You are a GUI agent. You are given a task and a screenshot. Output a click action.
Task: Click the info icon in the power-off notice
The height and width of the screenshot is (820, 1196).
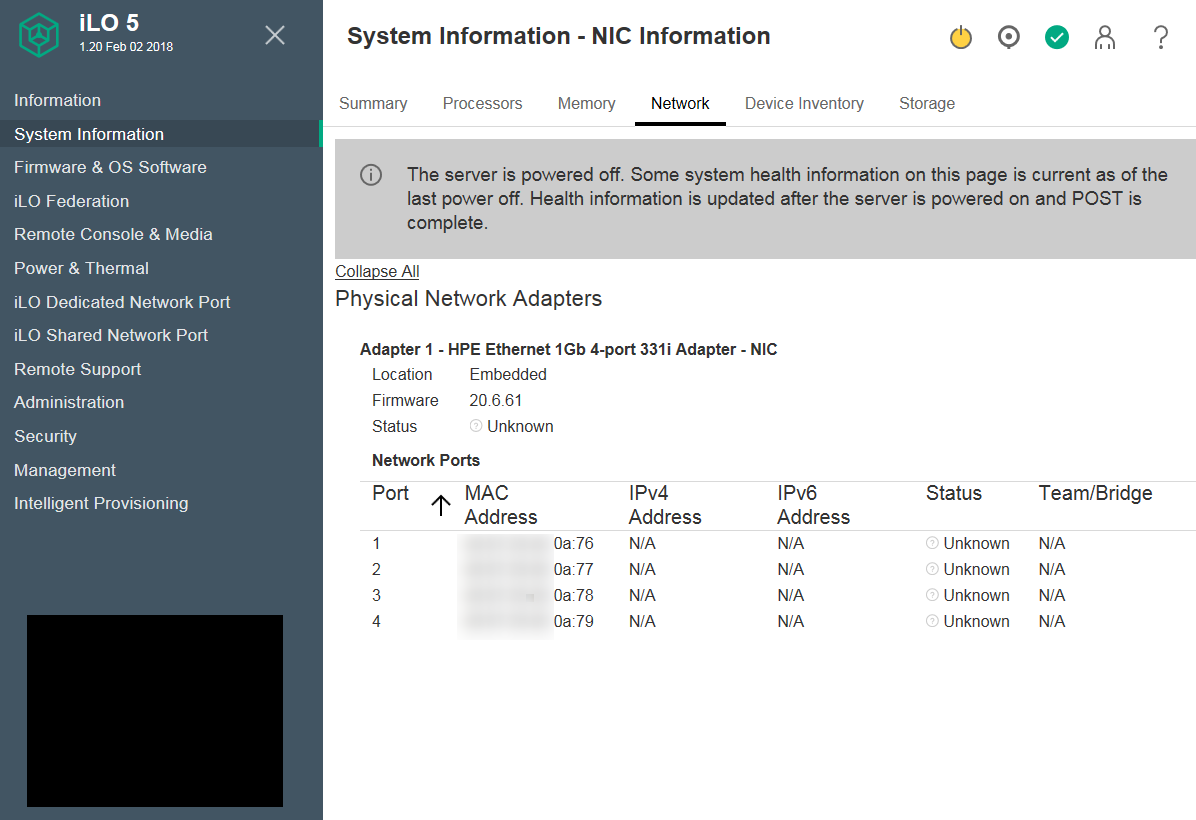tap(371, 175)
